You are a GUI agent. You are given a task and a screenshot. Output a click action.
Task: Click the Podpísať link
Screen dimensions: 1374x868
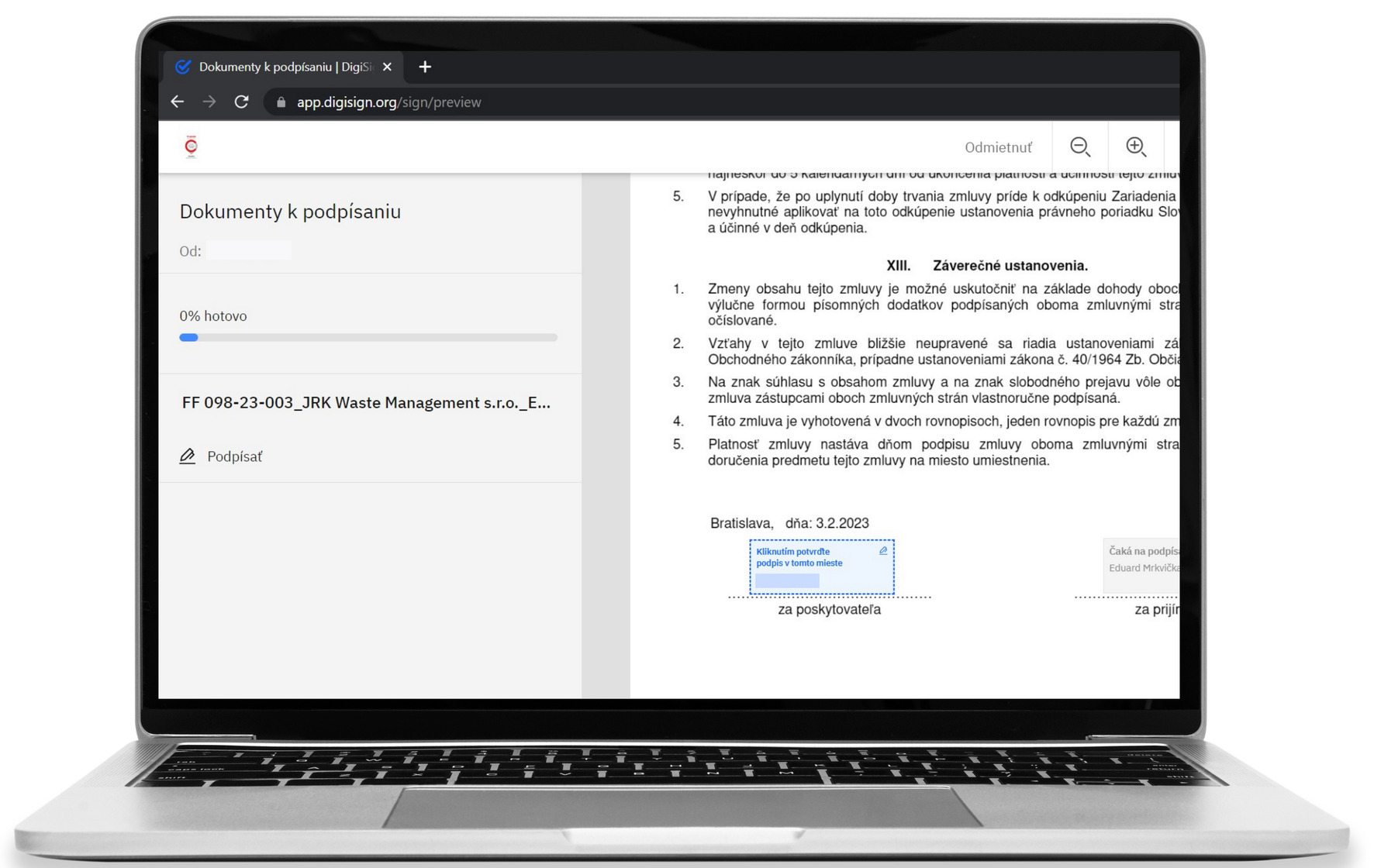click(234, 456)
